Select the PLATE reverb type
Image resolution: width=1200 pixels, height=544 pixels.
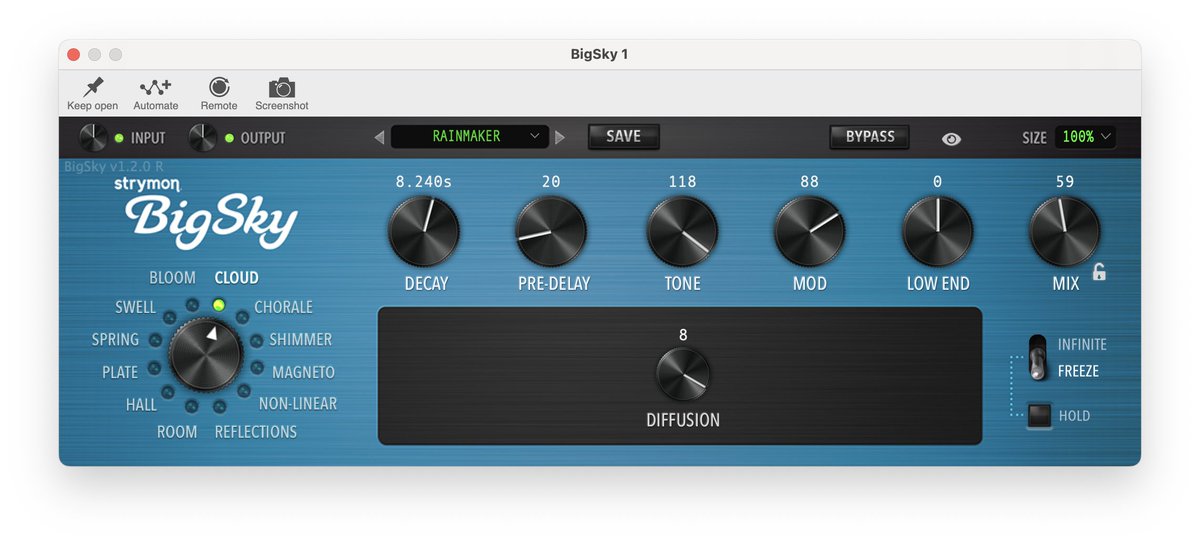(x=120, y=372)
